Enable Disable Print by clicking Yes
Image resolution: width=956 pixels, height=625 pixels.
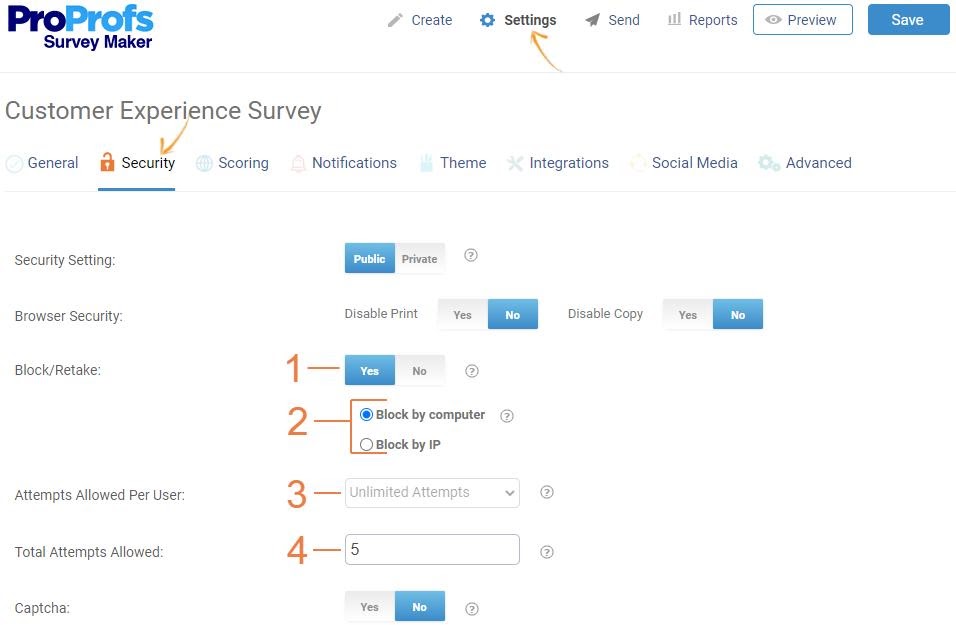[462, 315]
